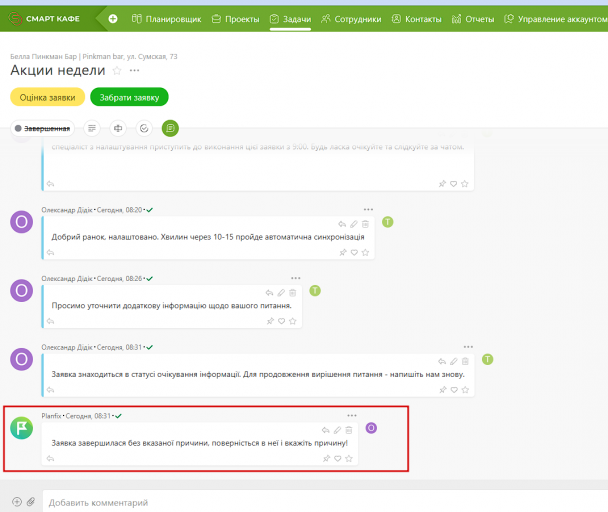Open the Отчеты tab
The height and width of the screenshot is (512, 608).
(473, 19)
